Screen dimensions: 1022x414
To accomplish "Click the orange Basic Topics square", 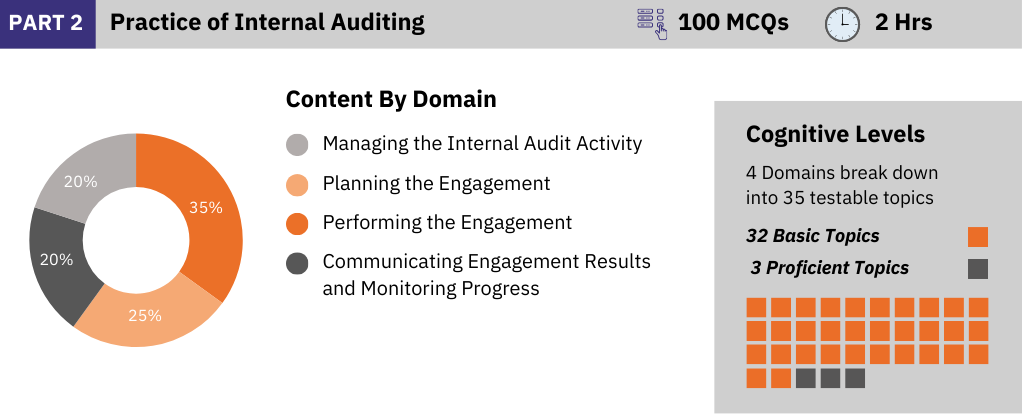I will coord(978,237).
